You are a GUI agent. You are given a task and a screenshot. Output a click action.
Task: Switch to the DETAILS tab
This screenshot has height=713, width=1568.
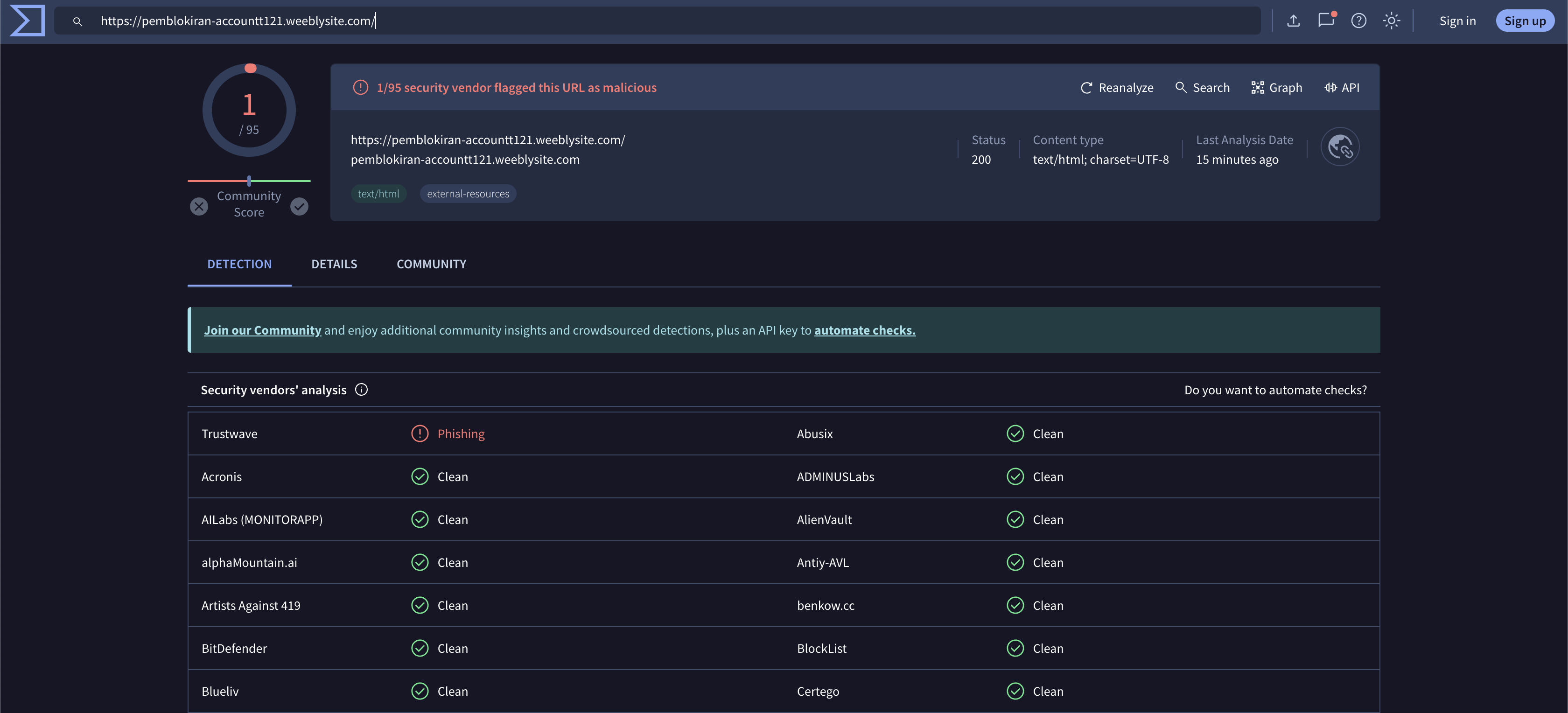(334, 264)
